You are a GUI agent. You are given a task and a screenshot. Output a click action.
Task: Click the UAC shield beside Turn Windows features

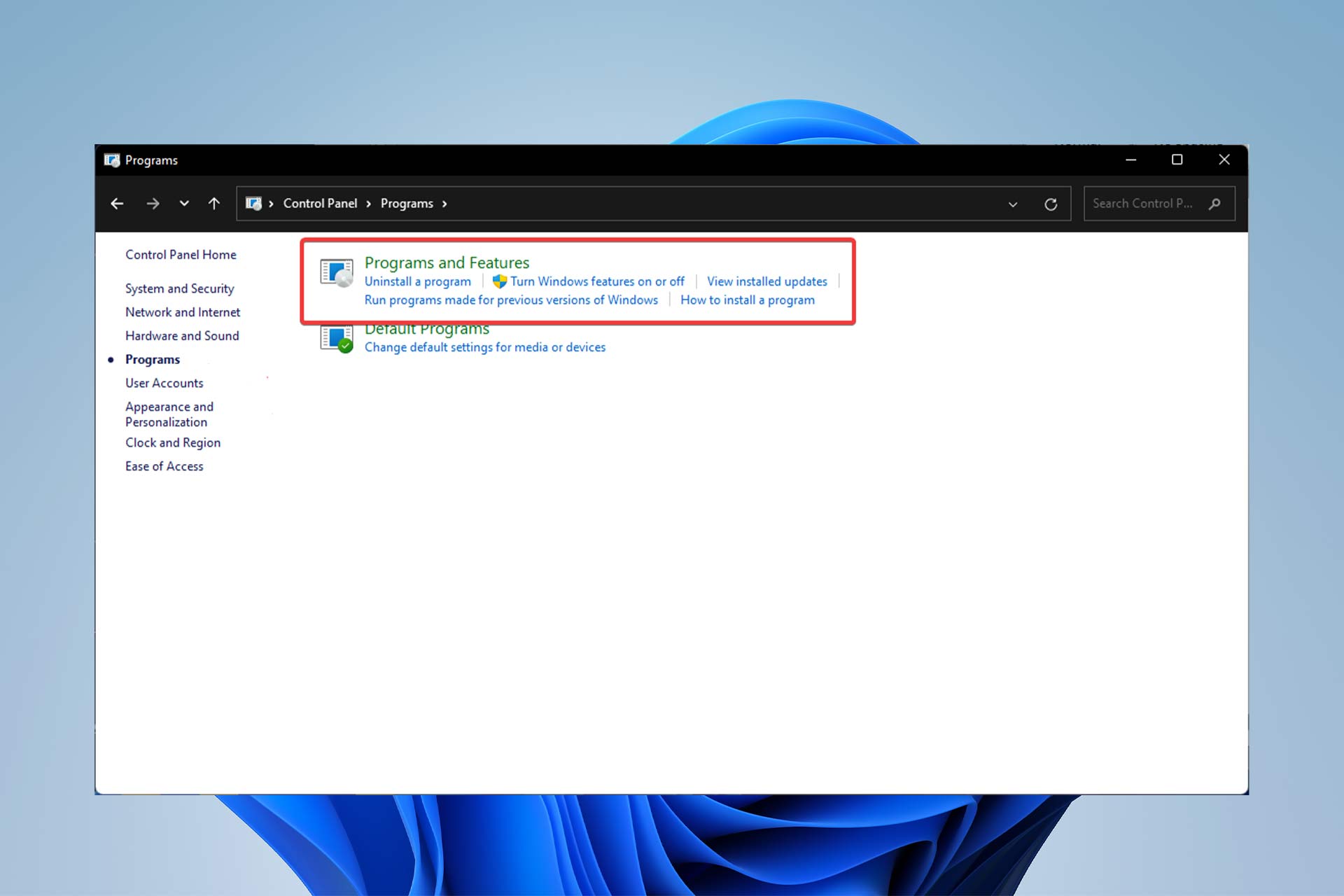click(x=500, y=281)
